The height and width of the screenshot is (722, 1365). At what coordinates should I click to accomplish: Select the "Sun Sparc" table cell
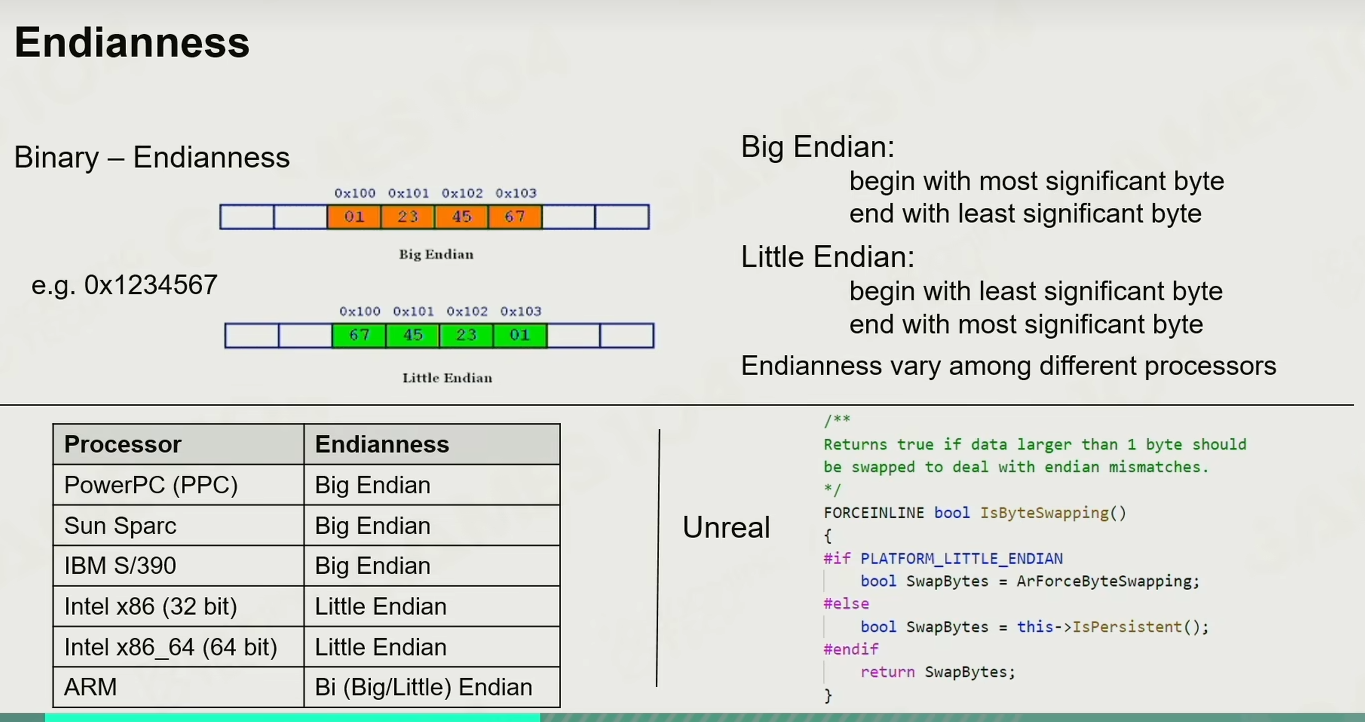(x=178, y=526)
